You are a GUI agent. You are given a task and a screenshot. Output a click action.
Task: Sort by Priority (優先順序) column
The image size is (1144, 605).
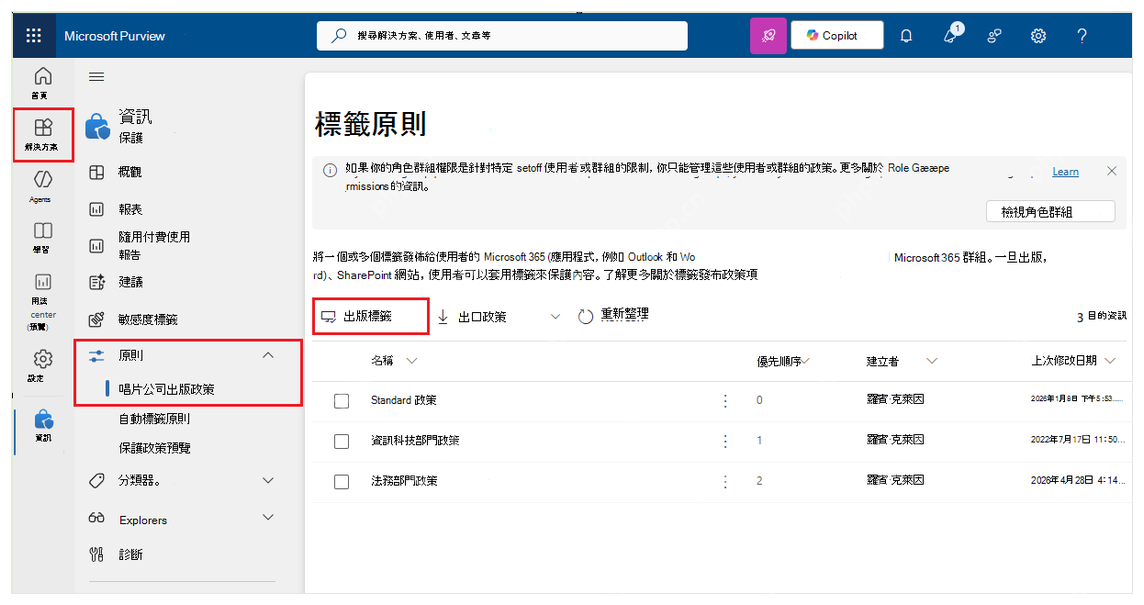click(784, 361)
